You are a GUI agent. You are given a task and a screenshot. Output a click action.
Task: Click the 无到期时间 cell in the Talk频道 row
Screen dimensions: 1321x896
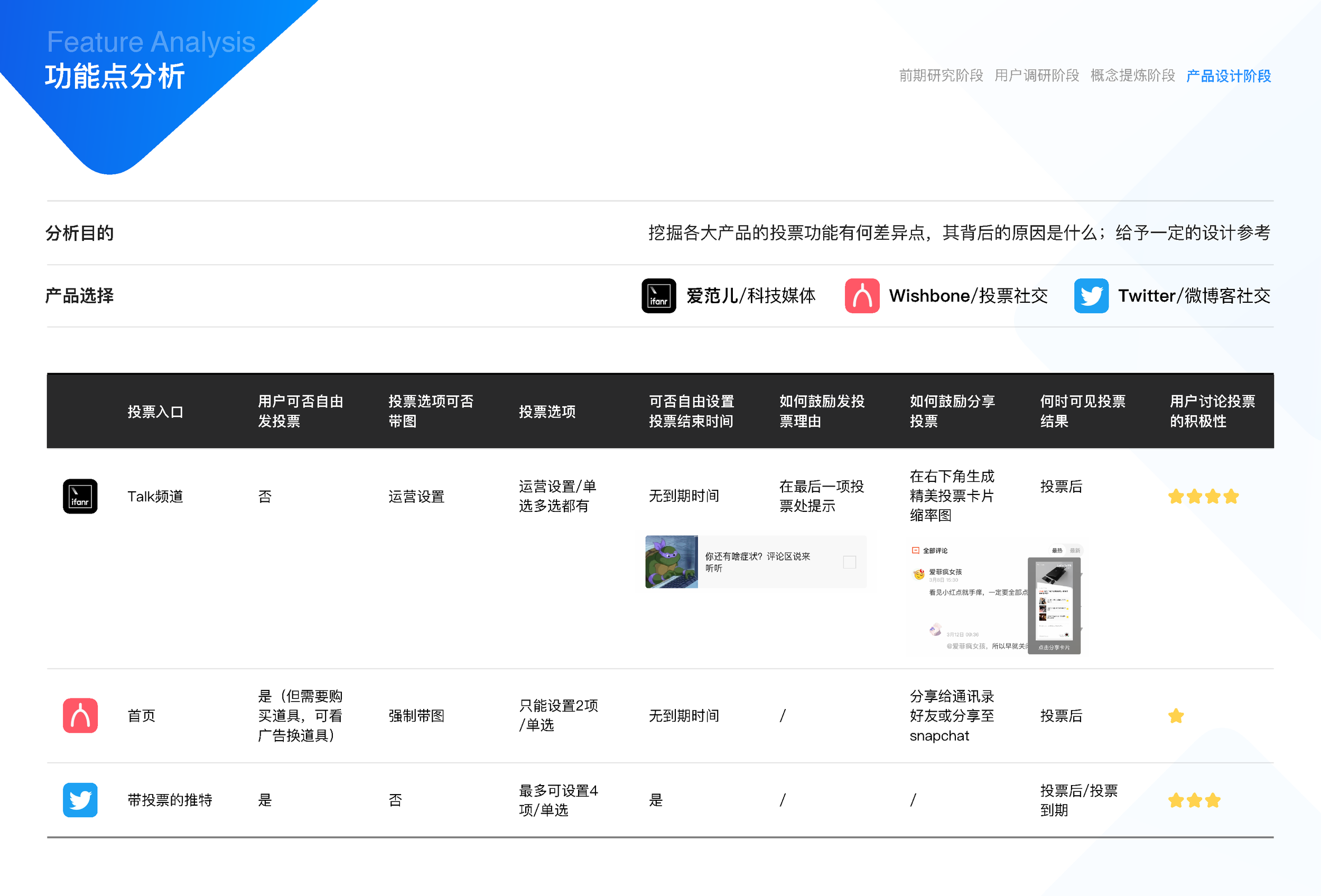684,496
